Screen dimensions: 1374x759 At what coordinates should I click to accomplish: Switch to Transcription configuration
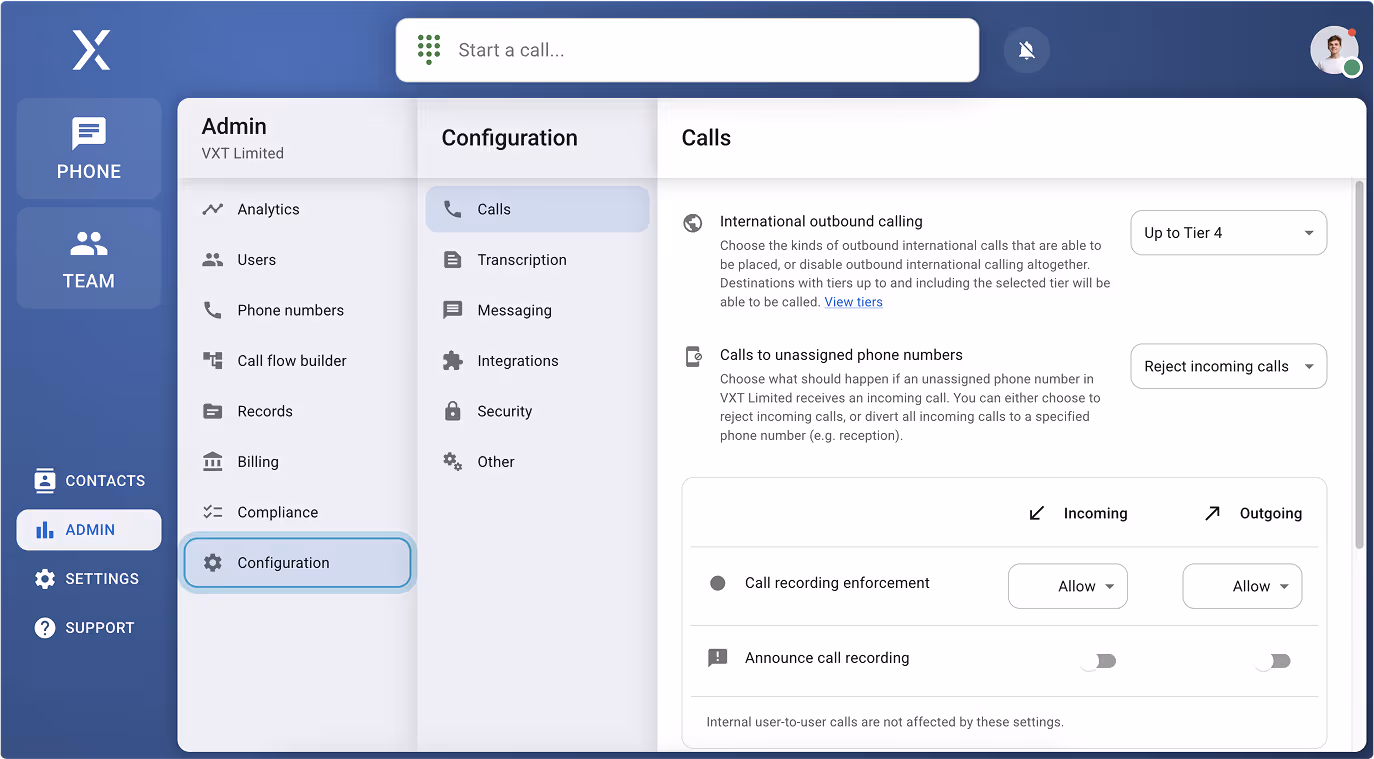(x=537, y=260)
